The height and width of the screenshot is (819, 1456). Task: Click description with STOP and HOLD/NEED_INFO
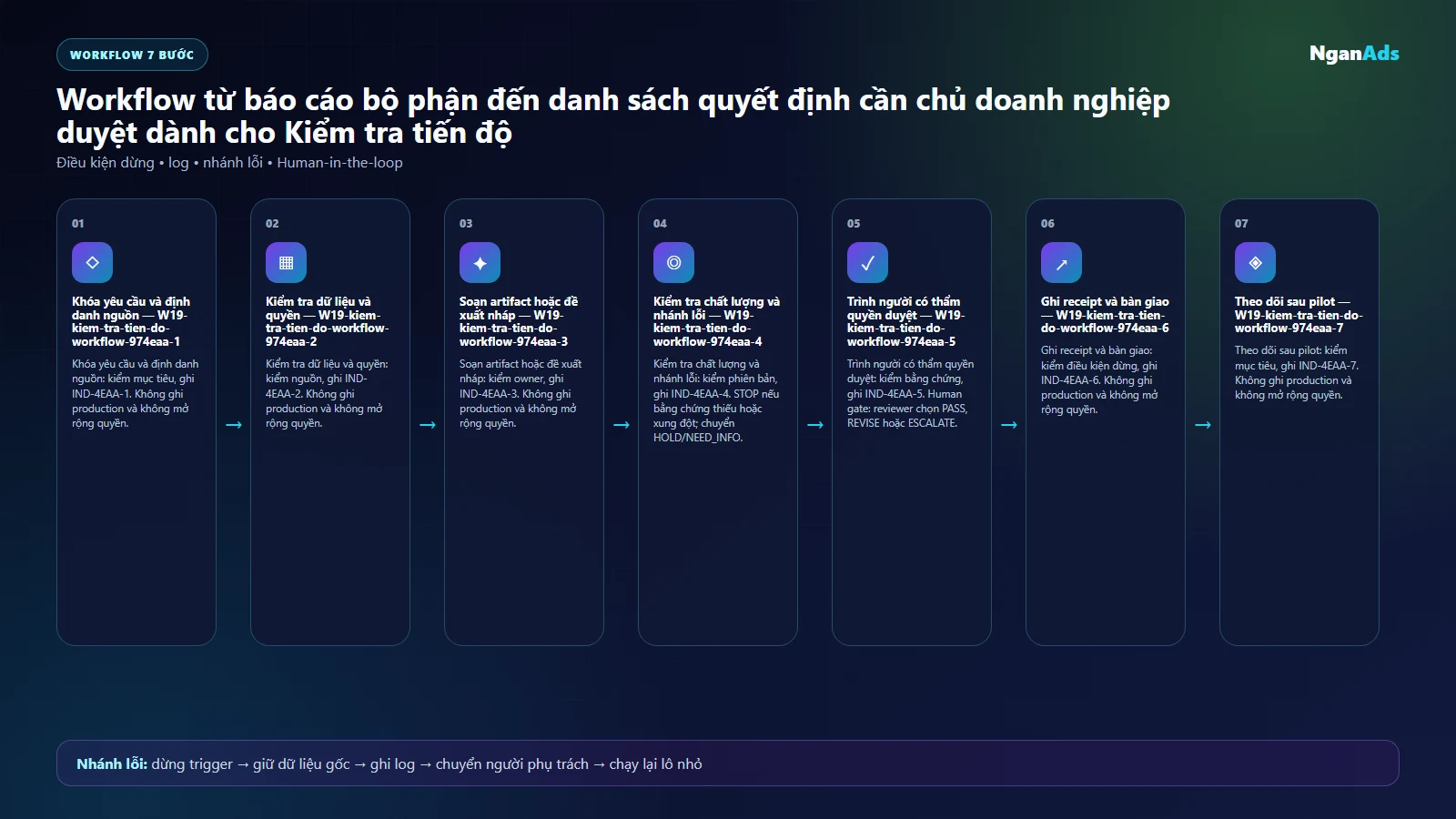716,401
